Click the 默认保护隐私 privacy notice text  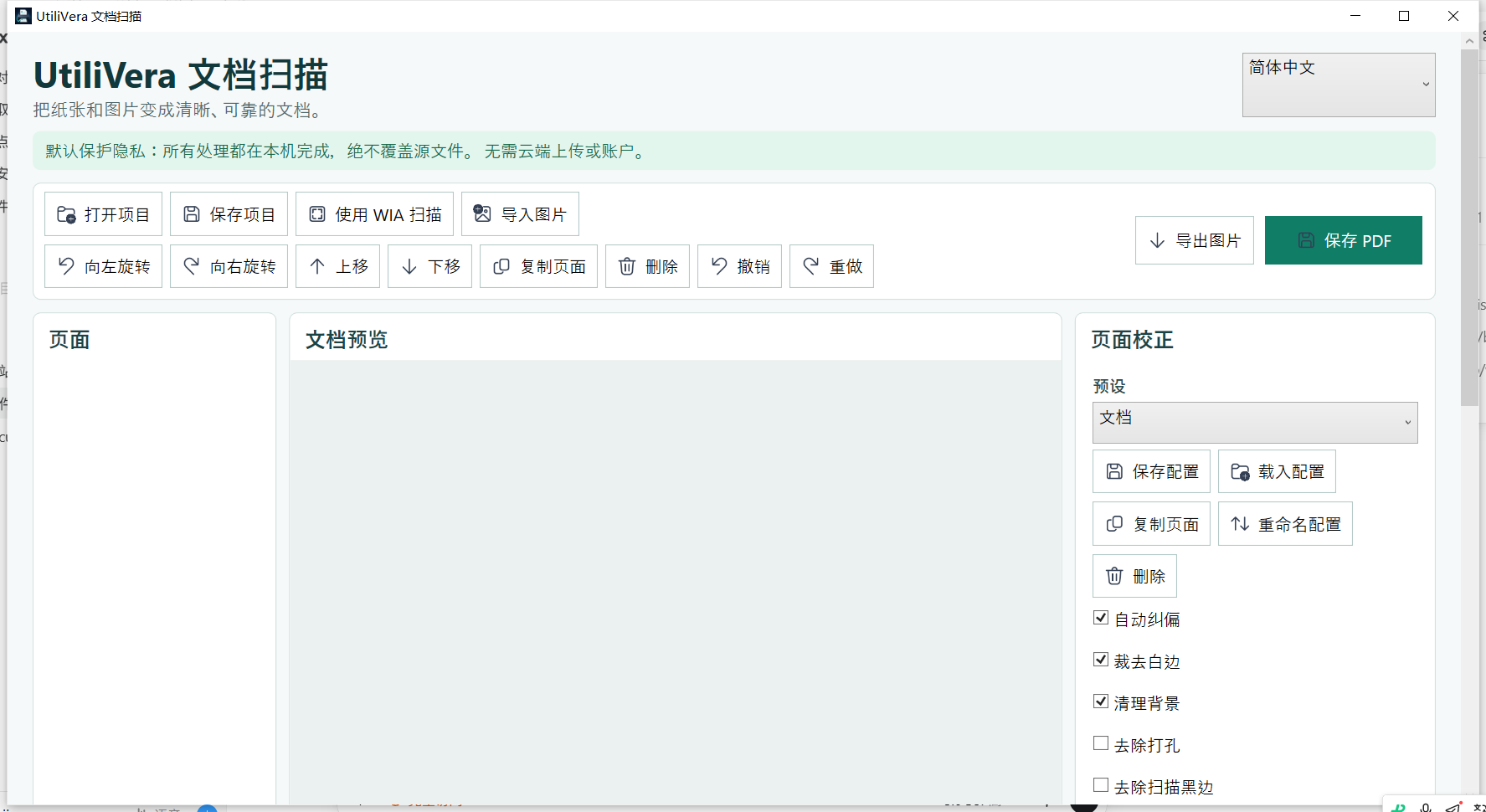(347, 151)
